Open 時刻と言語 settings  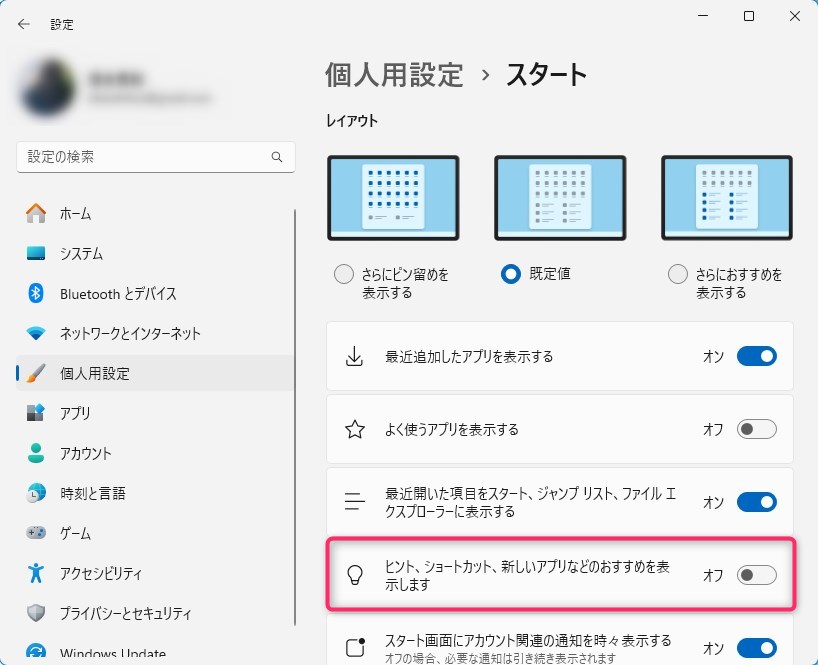click(x=92, y=493)
